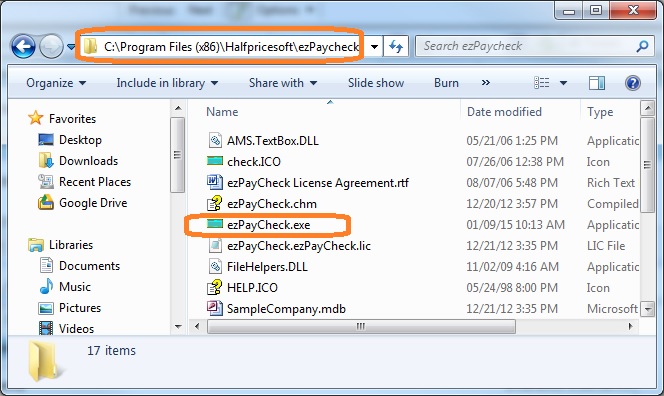Open the Include in library menu

click(167, 83)
